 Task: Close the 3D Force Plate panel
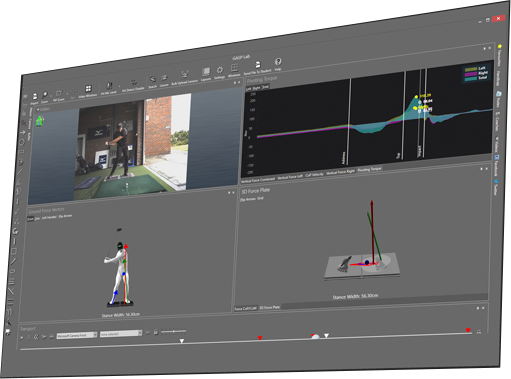coord(487,169)
